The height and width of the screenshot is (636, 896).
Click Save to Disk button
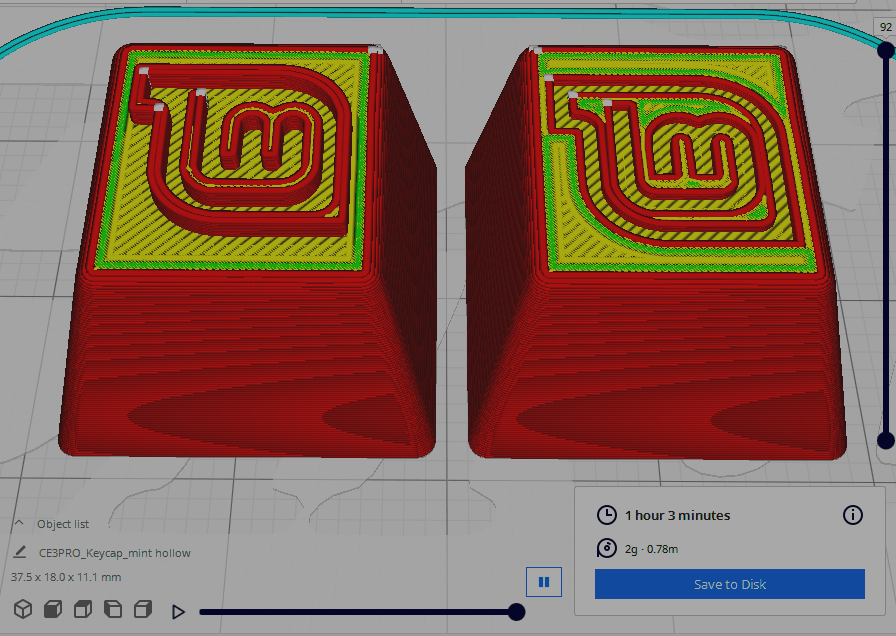point(730,584)
